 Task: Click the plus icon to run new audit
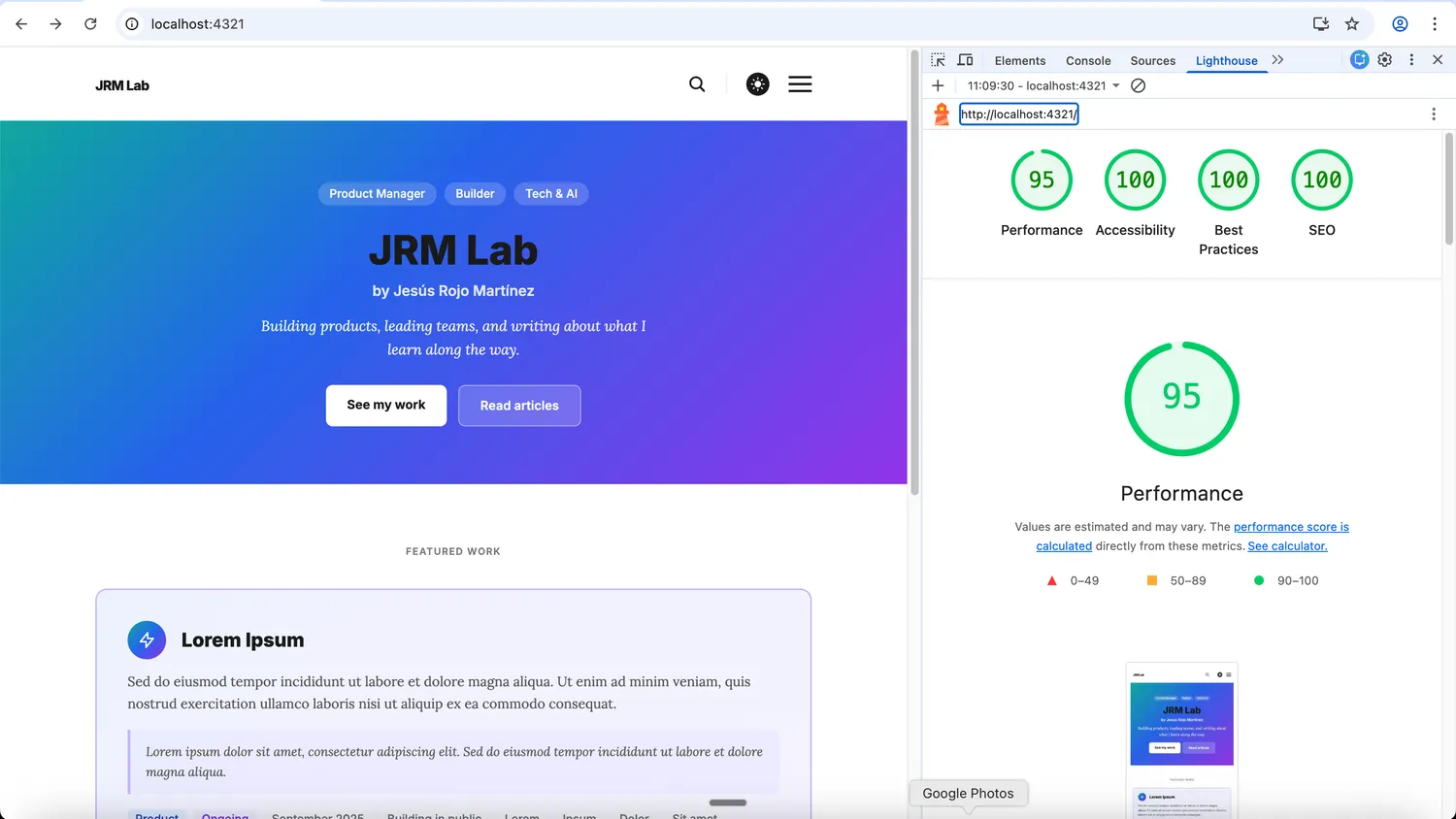[x=938, y=85]
